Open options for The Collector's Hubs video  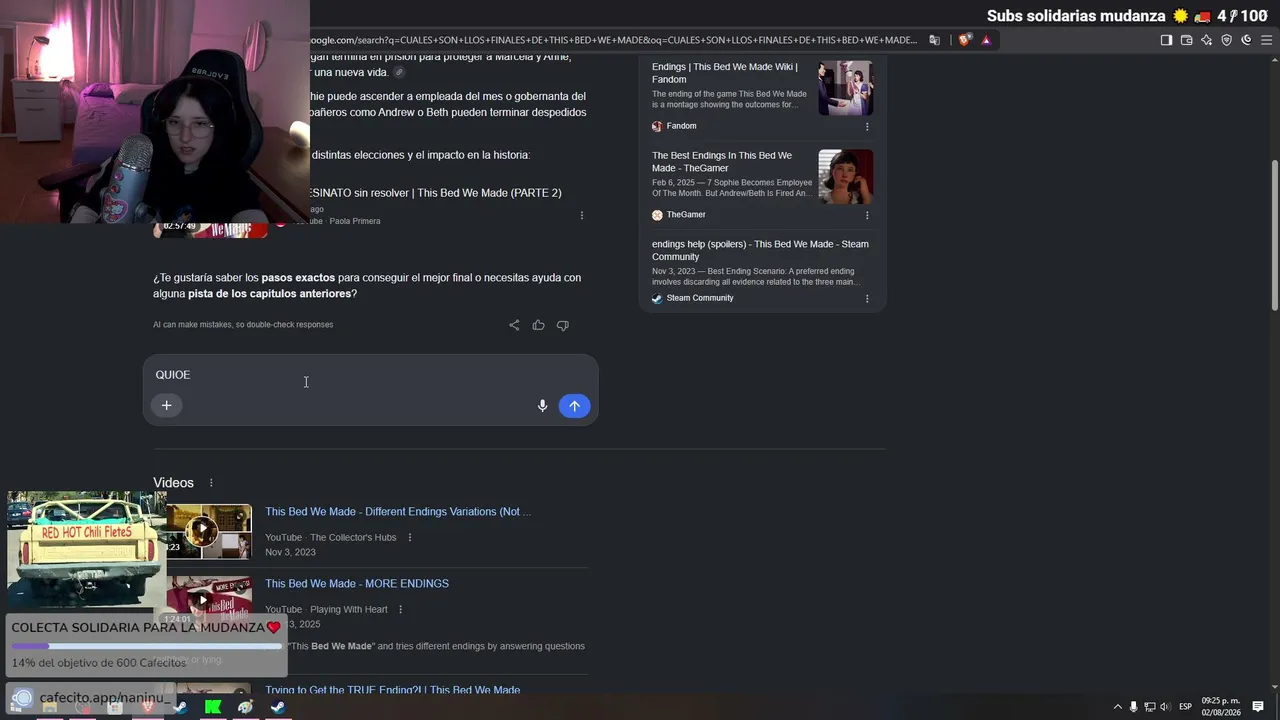coord(409,538)
